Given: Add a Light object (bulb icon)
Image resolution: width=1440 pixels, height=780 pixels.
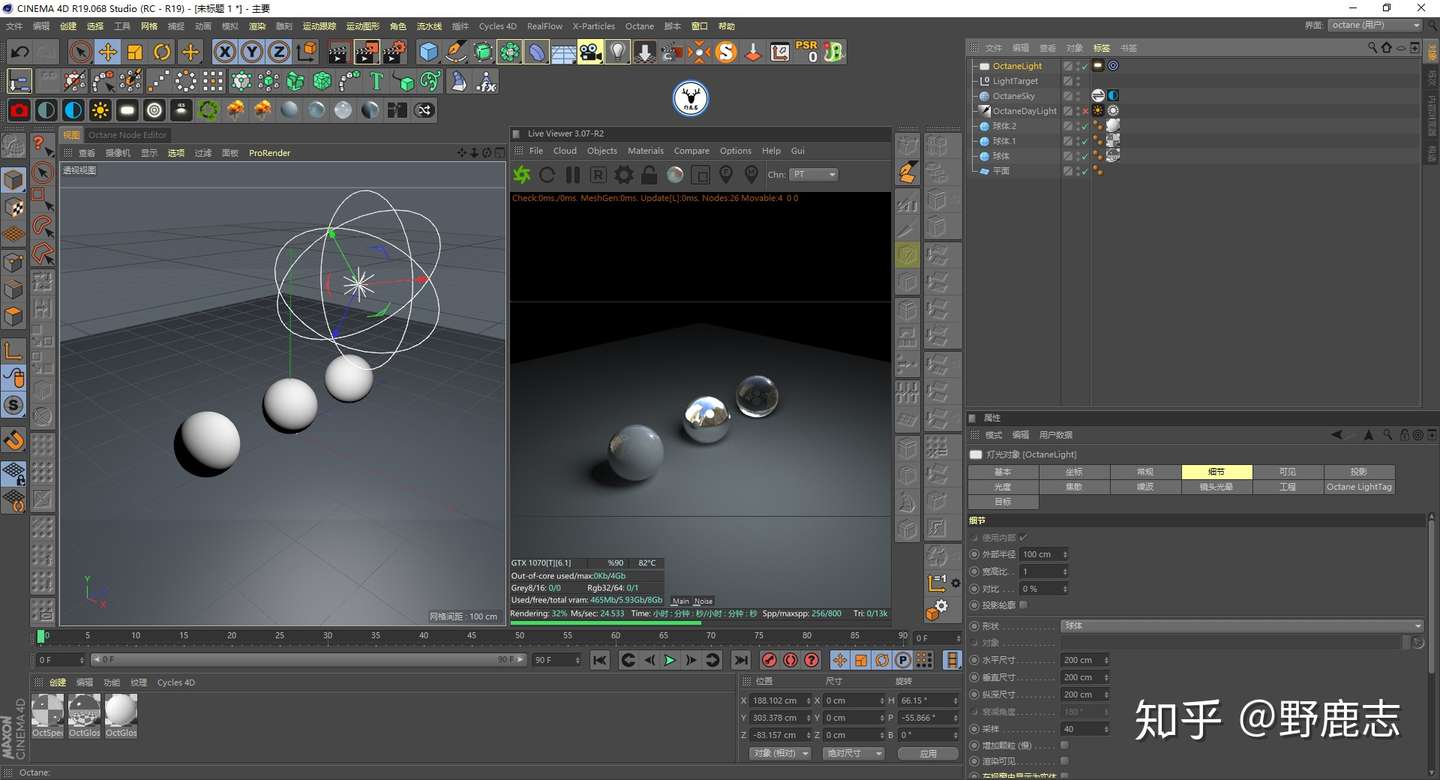Looking at the screenshot, I should (618, 52).
